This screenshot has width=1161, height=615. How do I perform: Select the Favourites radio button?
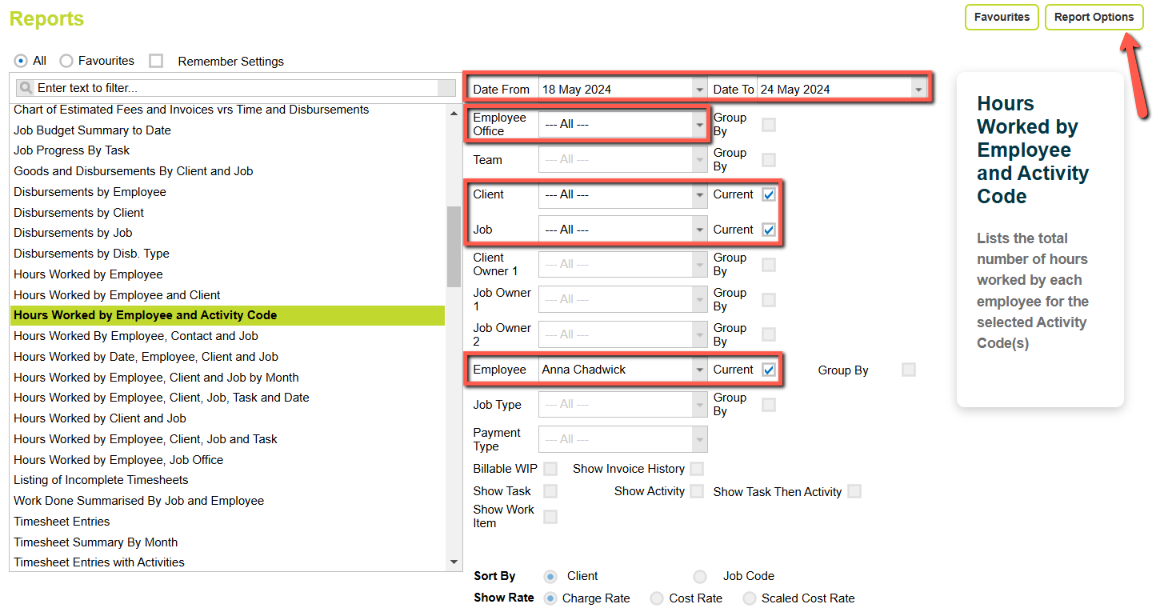[67, 61]
